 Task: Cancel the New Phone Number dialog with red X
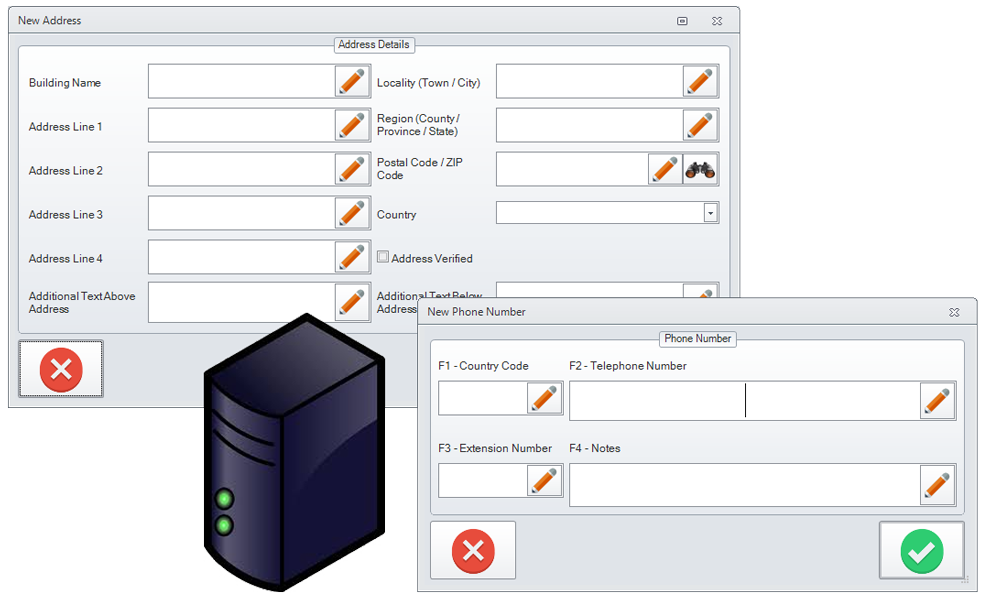[473, 550]
